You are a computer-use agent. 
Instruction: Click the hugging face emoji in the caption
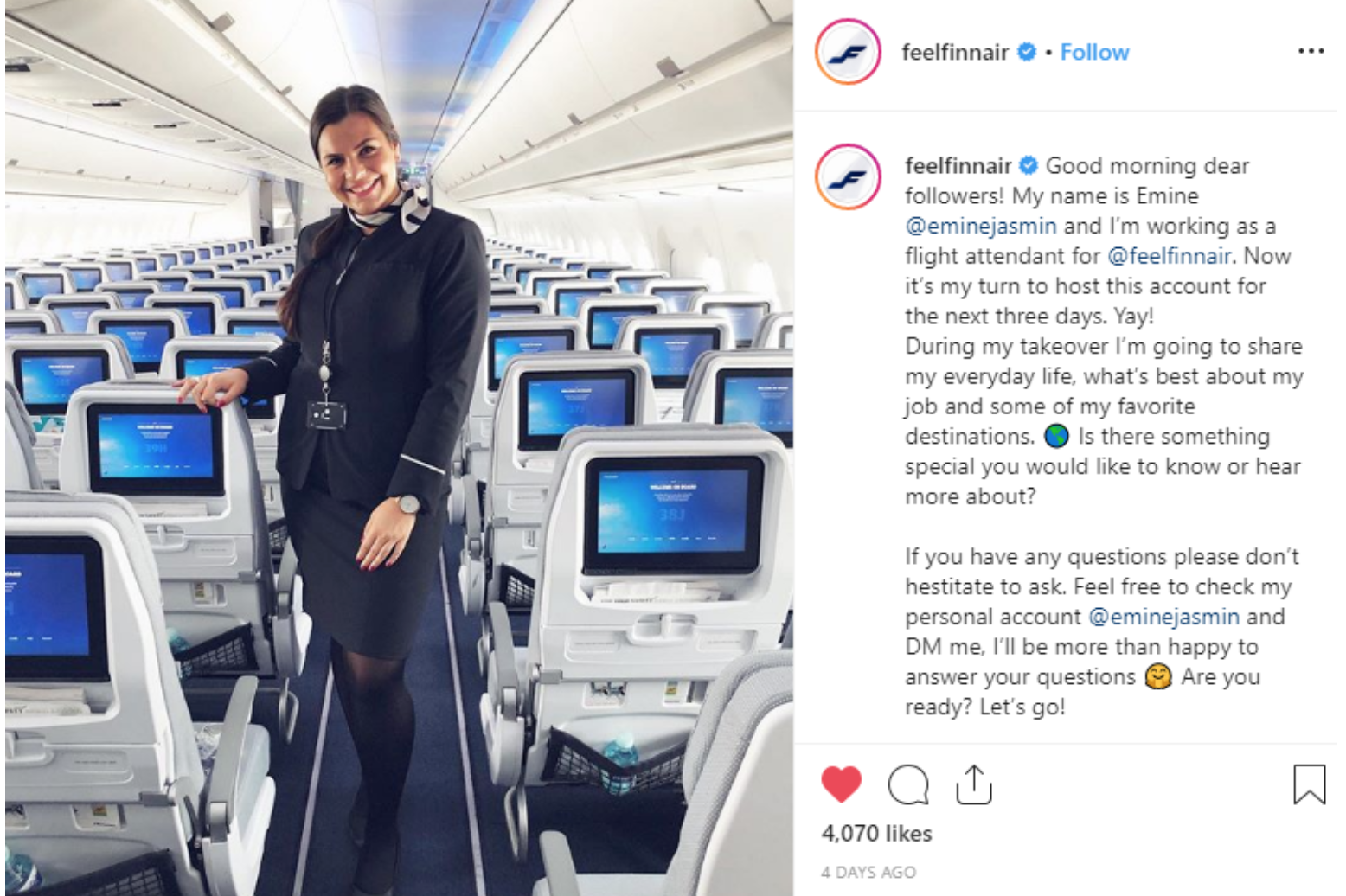(1157, 676)
